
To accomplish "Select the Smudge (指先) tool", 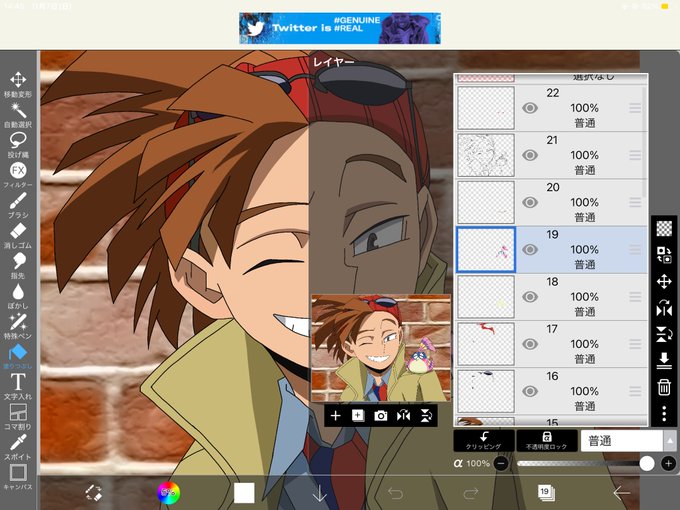I will click(x=18, y=266).
